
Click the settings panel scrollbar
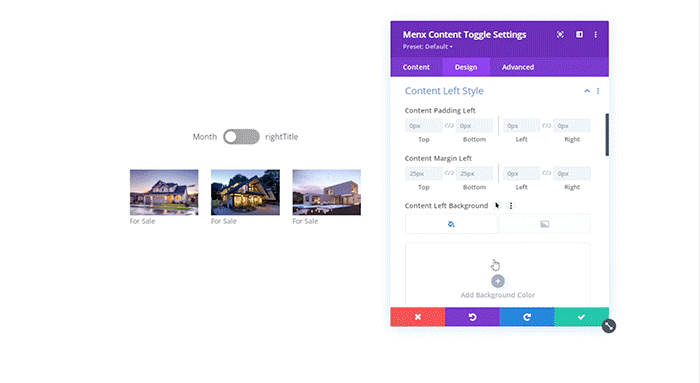(x=607, y=135)
